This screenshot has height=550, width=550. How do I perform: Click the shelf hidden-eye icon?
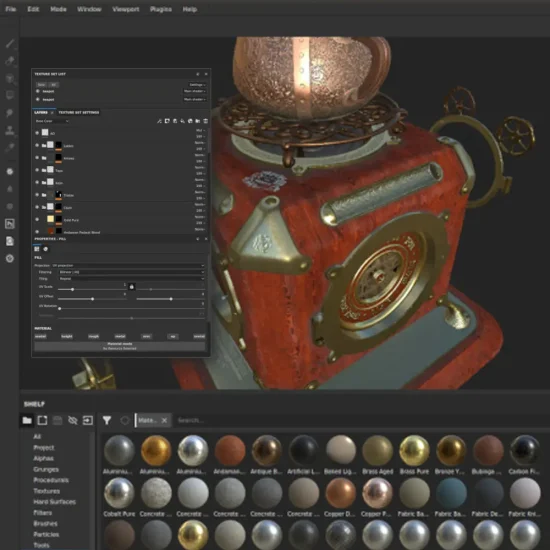click(x=73, y=420)
